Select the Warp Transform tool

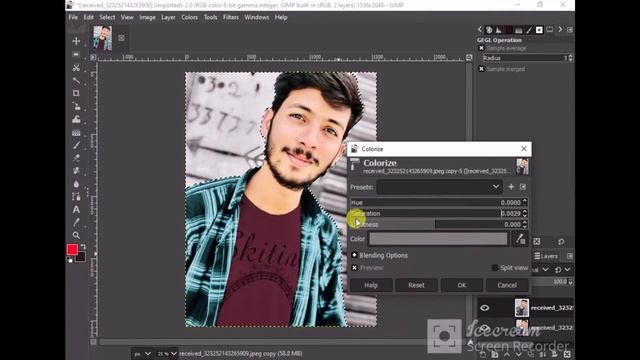[x=76, y=119]
